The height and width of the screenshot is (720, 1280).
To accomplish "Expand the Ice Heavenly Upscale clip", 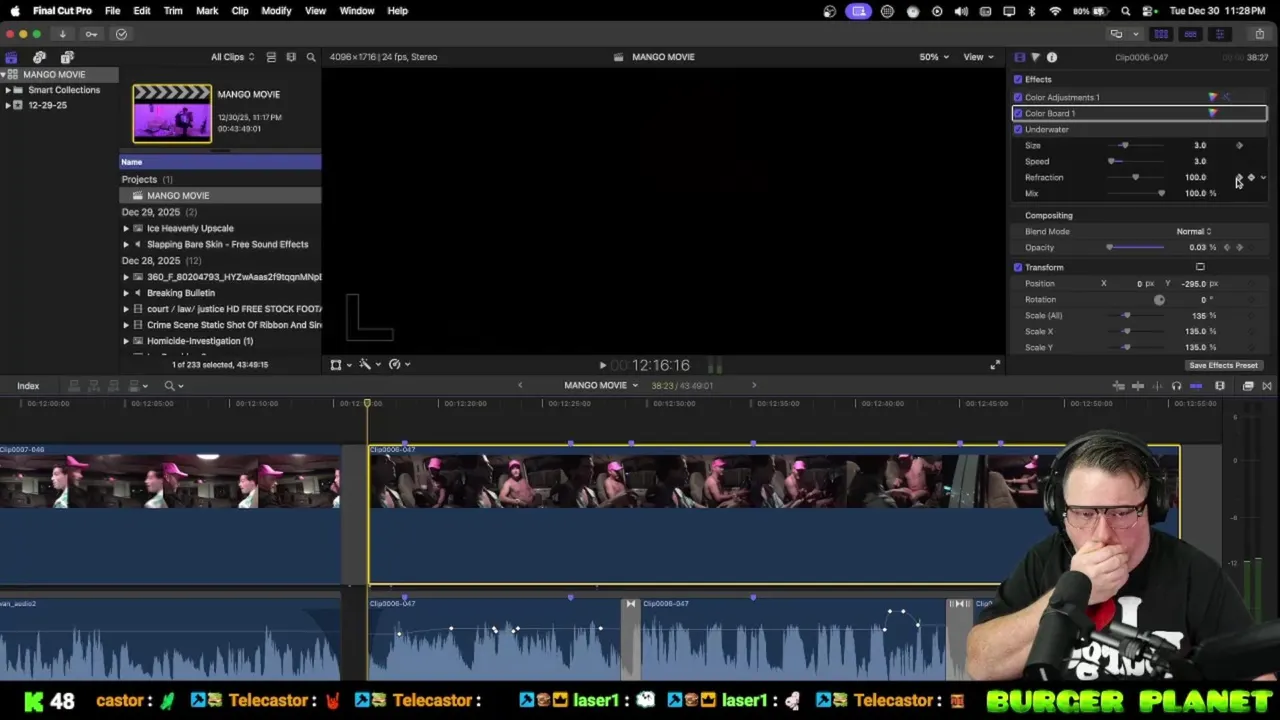I will click(126, 228).
